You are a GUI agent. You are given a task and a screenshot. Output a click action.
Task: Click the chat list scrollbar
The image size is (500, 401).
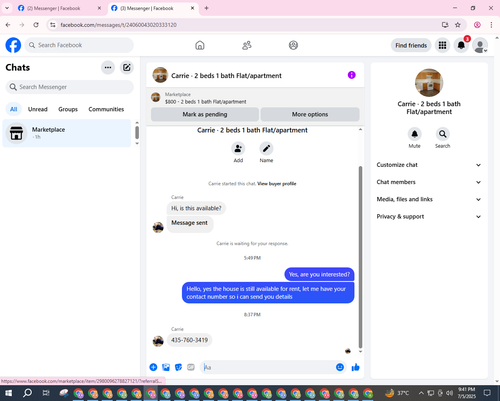point(137,133)
